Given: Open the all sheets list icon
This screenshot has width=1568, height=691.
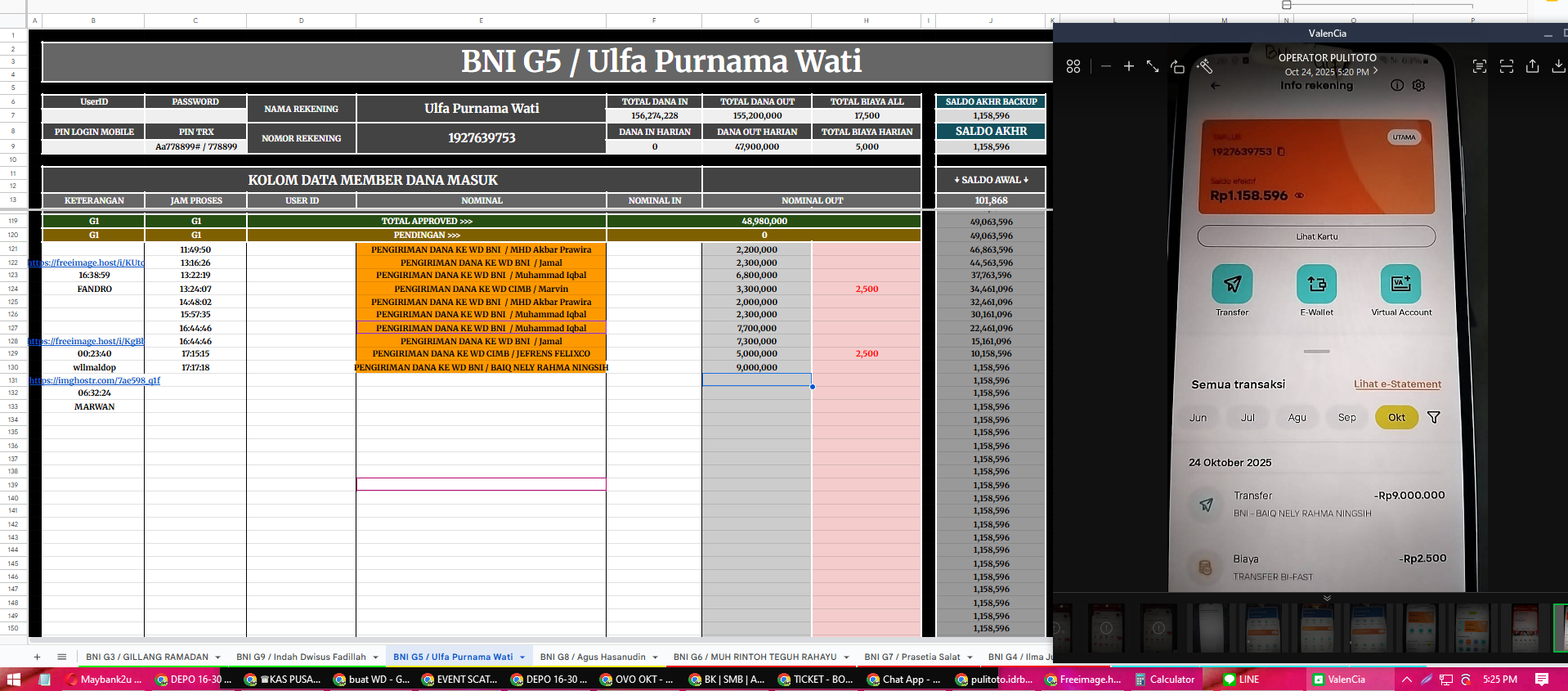Looking at the screenshot, I should point(62,657).
